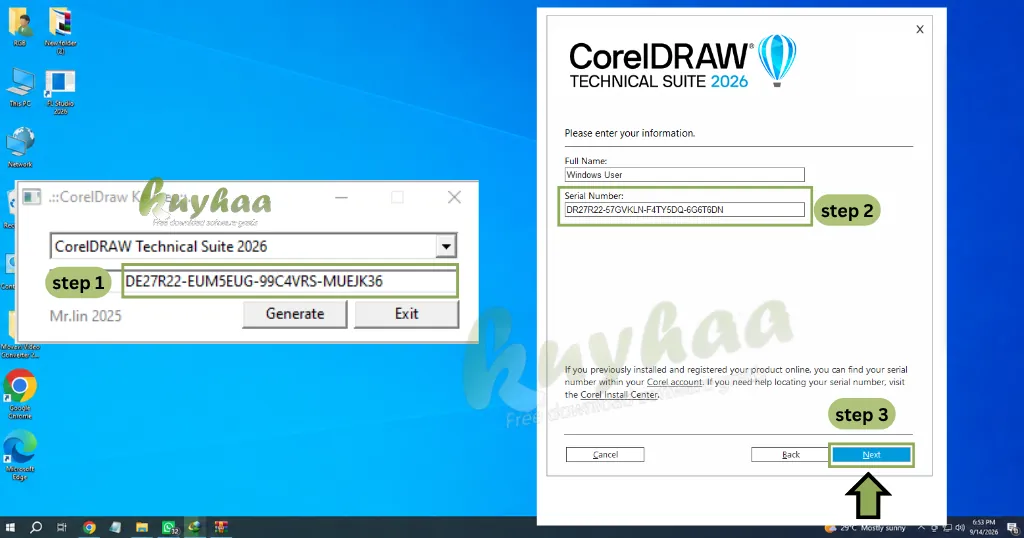1024x538 pixels.
Task: Open the This PC desktop icon
Action: 20,87
